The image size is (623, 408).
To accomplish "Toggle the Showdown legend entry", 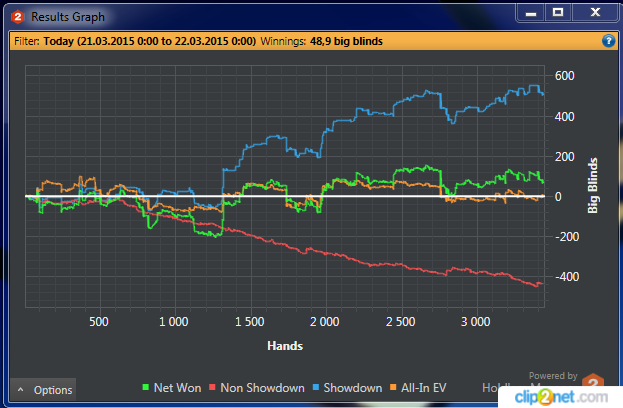I will [x=348, y=388].
